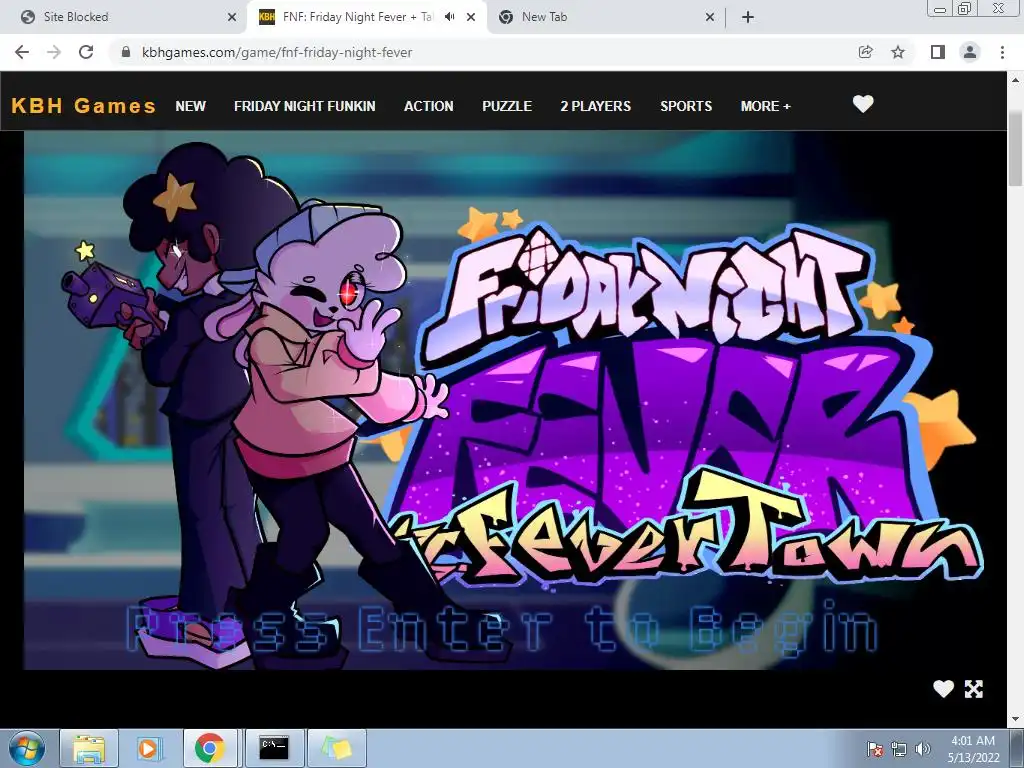This screenshot has width=1024, height=768.
Task: Expand the MORE + menu
Action: tap(765, 106)
